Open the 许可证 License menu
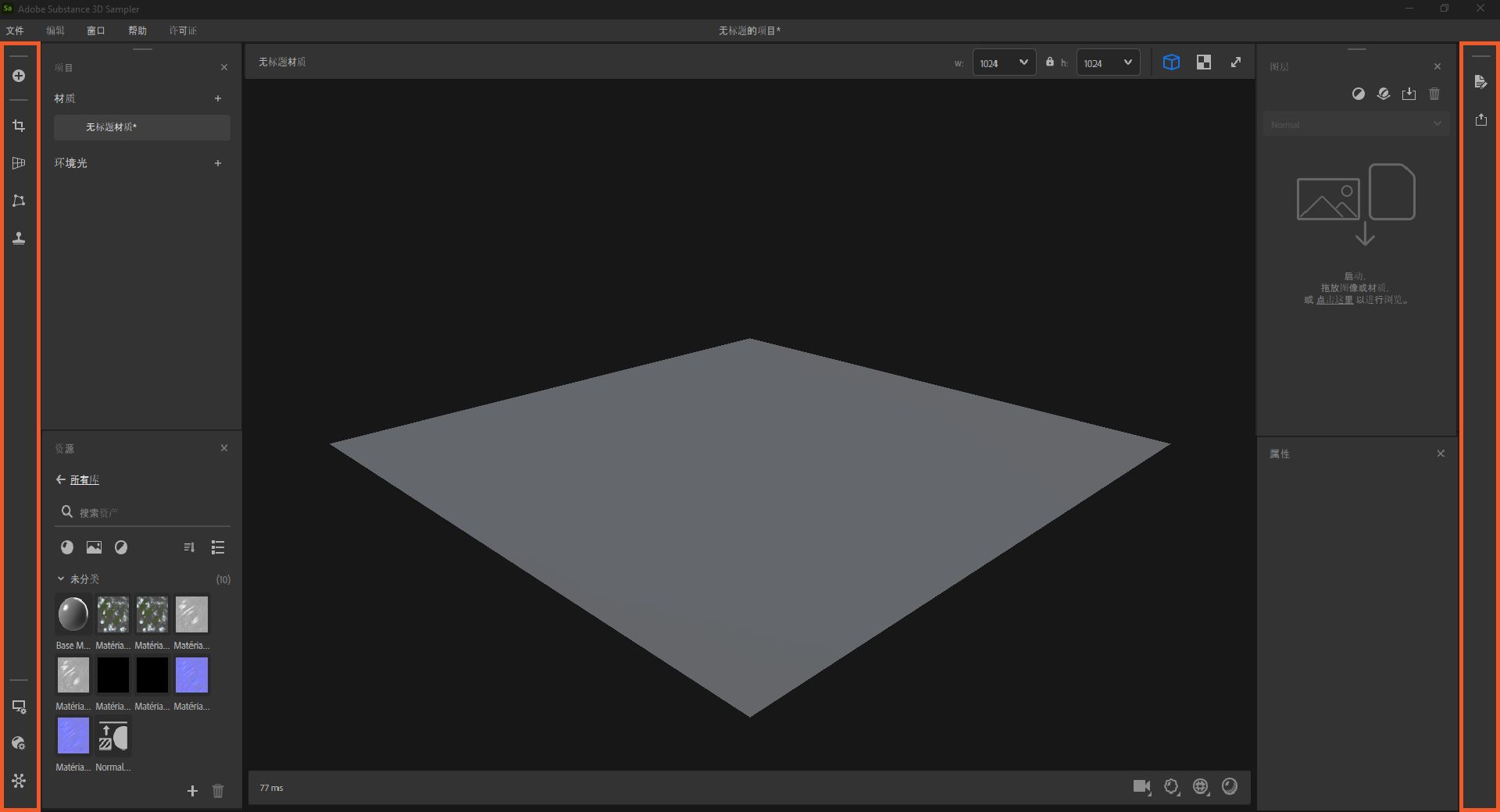Image resolution: width=1500 pixels, height=812 pixels. 183,30
